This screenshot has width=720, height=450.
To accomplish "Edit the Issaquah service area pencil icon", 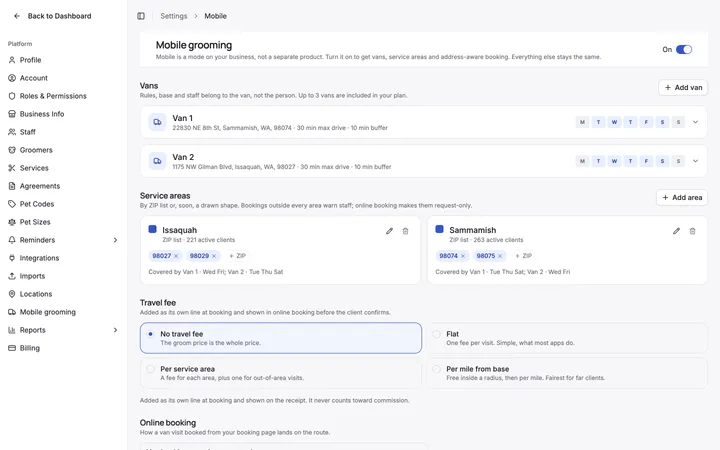I will [x=389, y=231].
